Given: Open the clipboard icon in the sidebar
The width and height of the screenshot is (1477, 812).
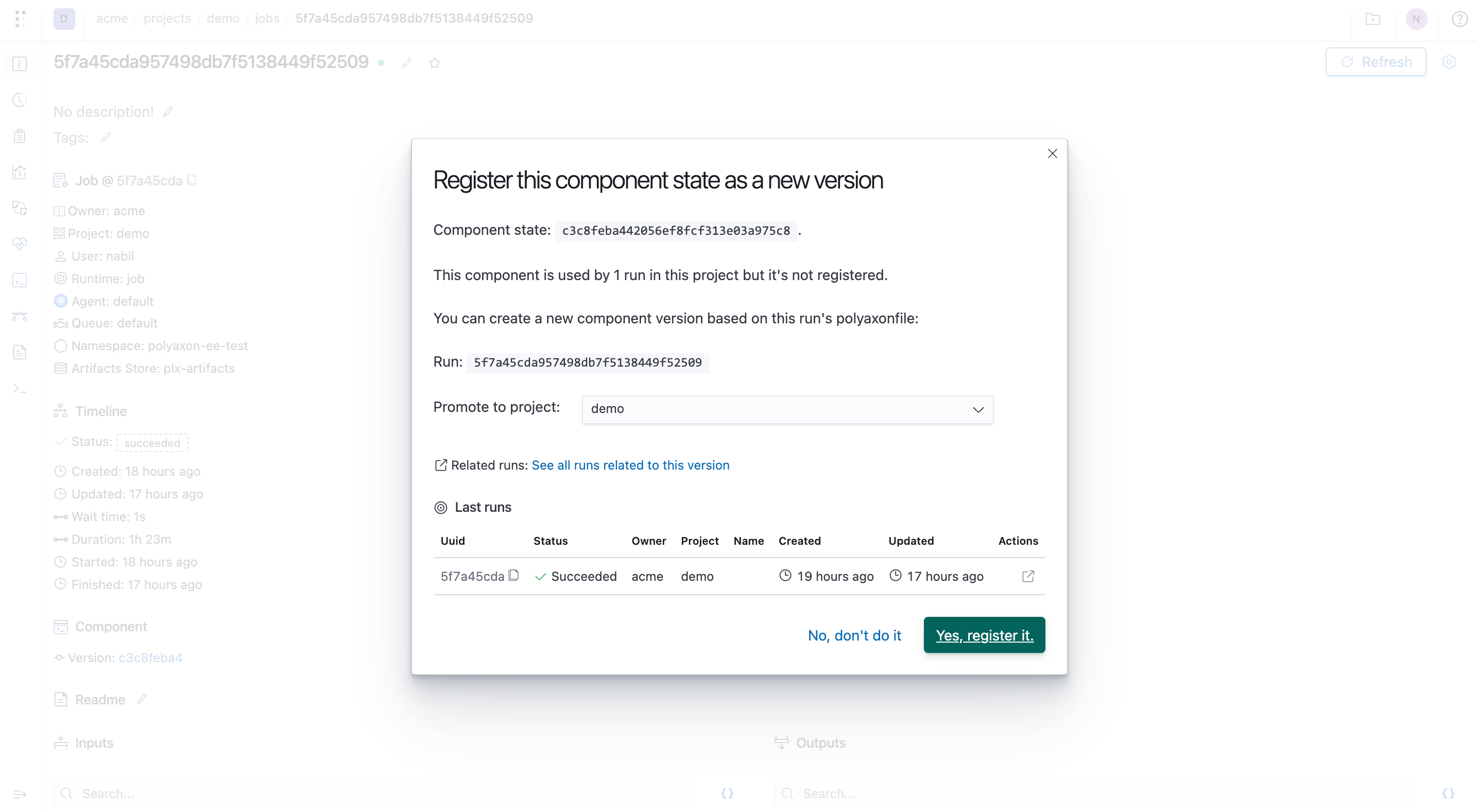Looking at the screenshot, I should [20, 136].
